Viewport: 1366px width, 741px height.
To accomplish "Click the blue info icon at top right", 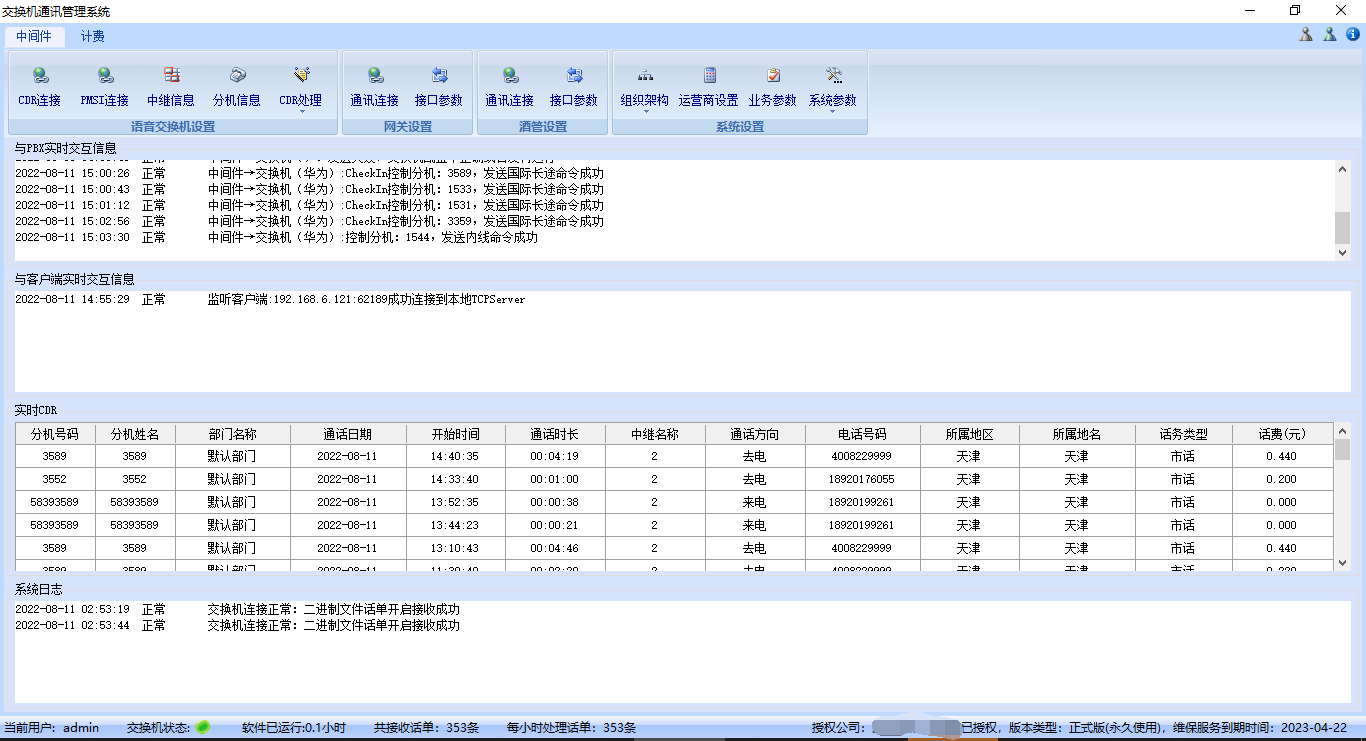I will [x=1353, y=34].
